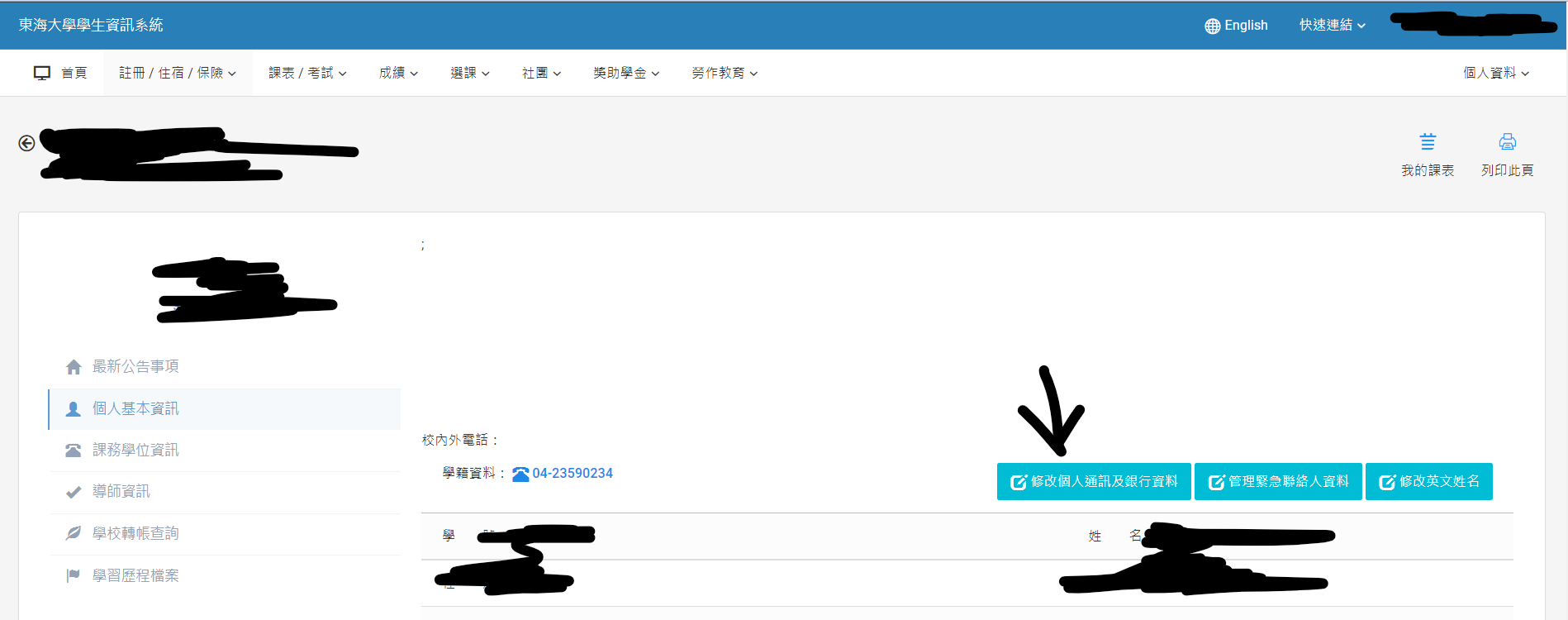Click edit icon on 修改英文姓名 button
Screen dimensions: 1568x620
point(1387,482)
